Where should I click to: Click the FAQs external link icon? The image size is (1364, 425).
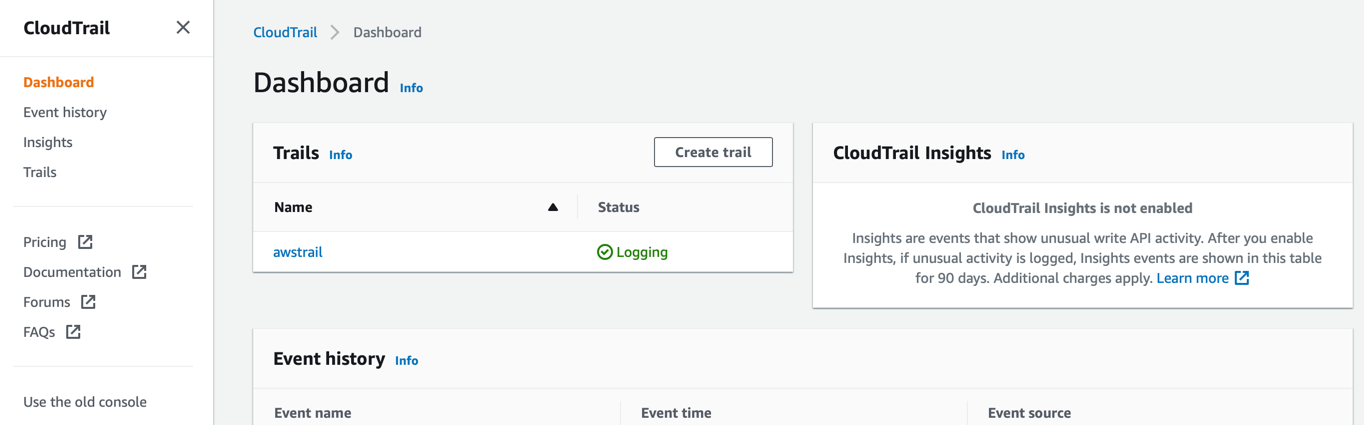[x=74, y=332]
